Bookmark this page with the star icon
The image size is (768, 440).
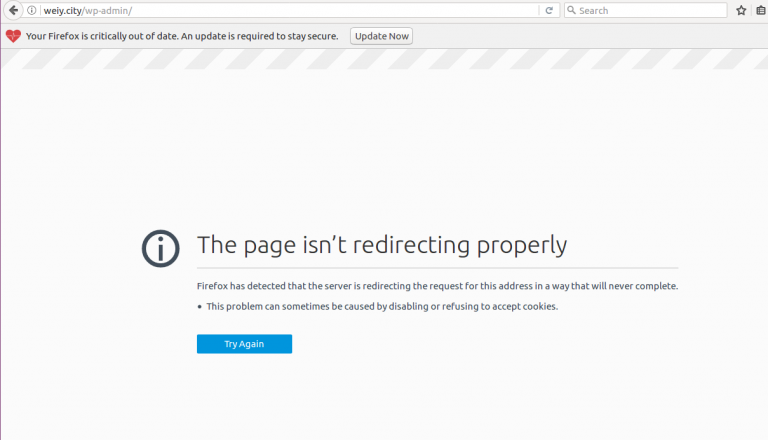(741, 10)
